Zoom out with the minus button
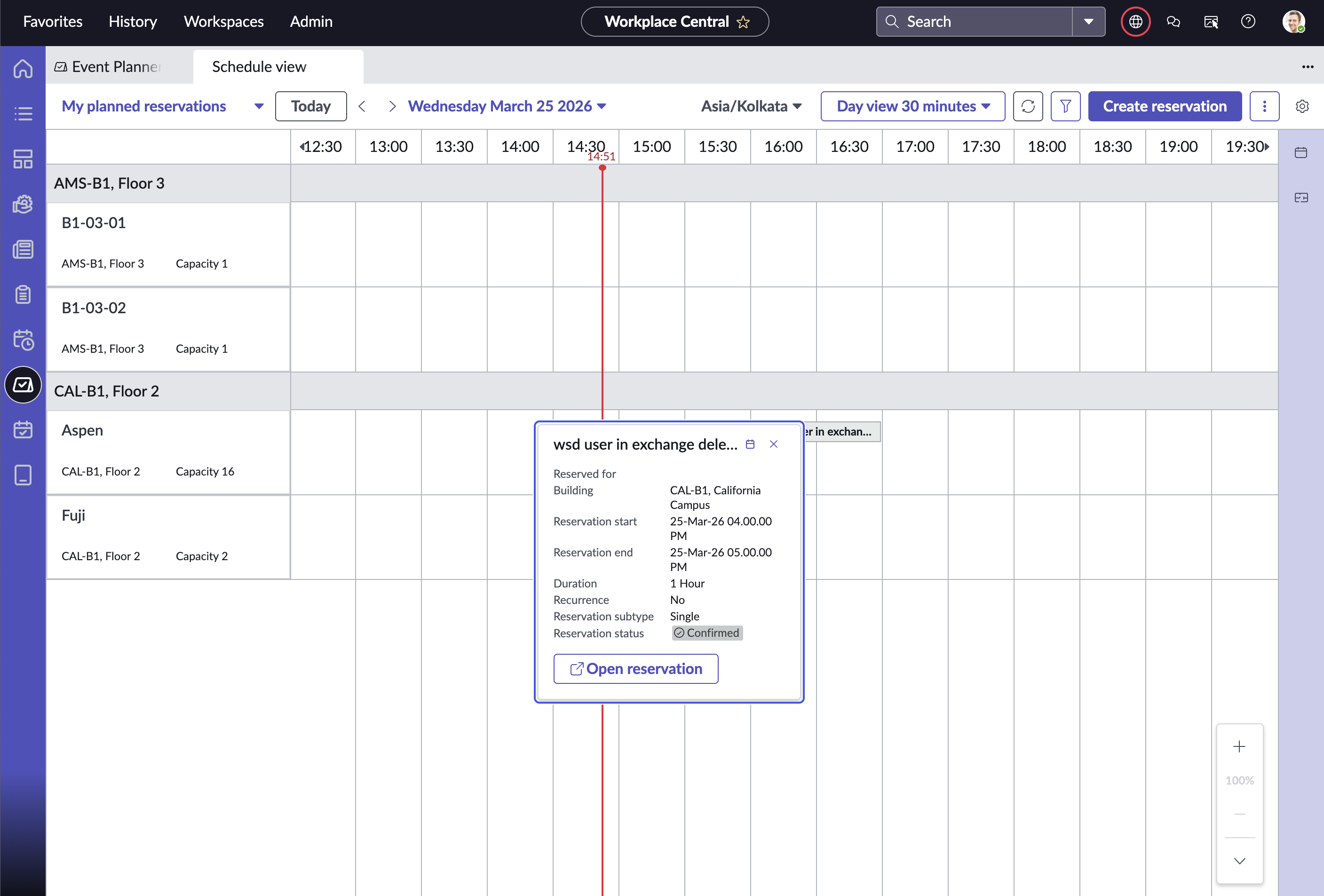 1239,814
